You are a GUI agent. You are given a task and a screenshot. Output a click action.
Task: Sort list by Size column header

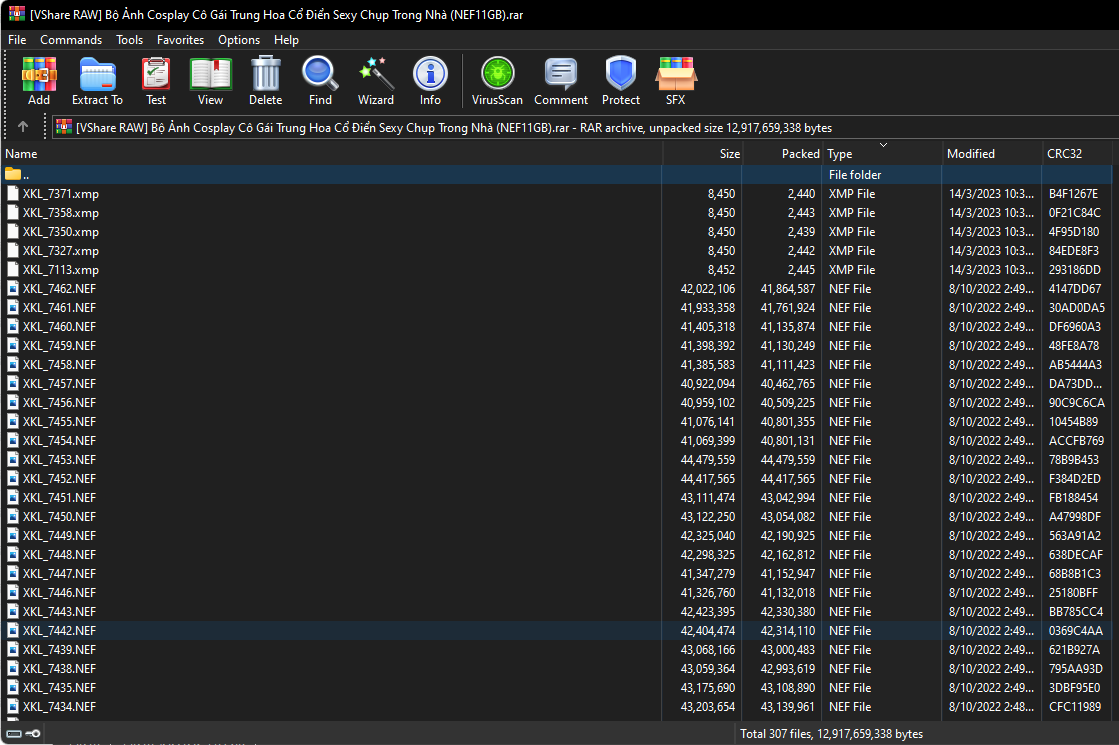(x=729, y=154)
